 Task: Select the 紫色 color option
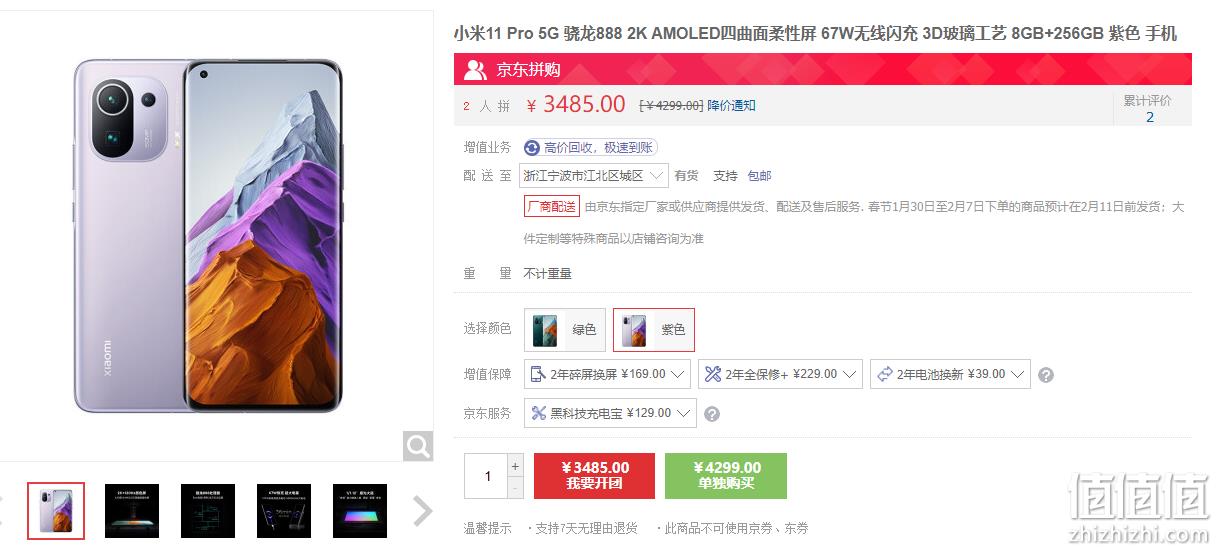tap(654, 329)
